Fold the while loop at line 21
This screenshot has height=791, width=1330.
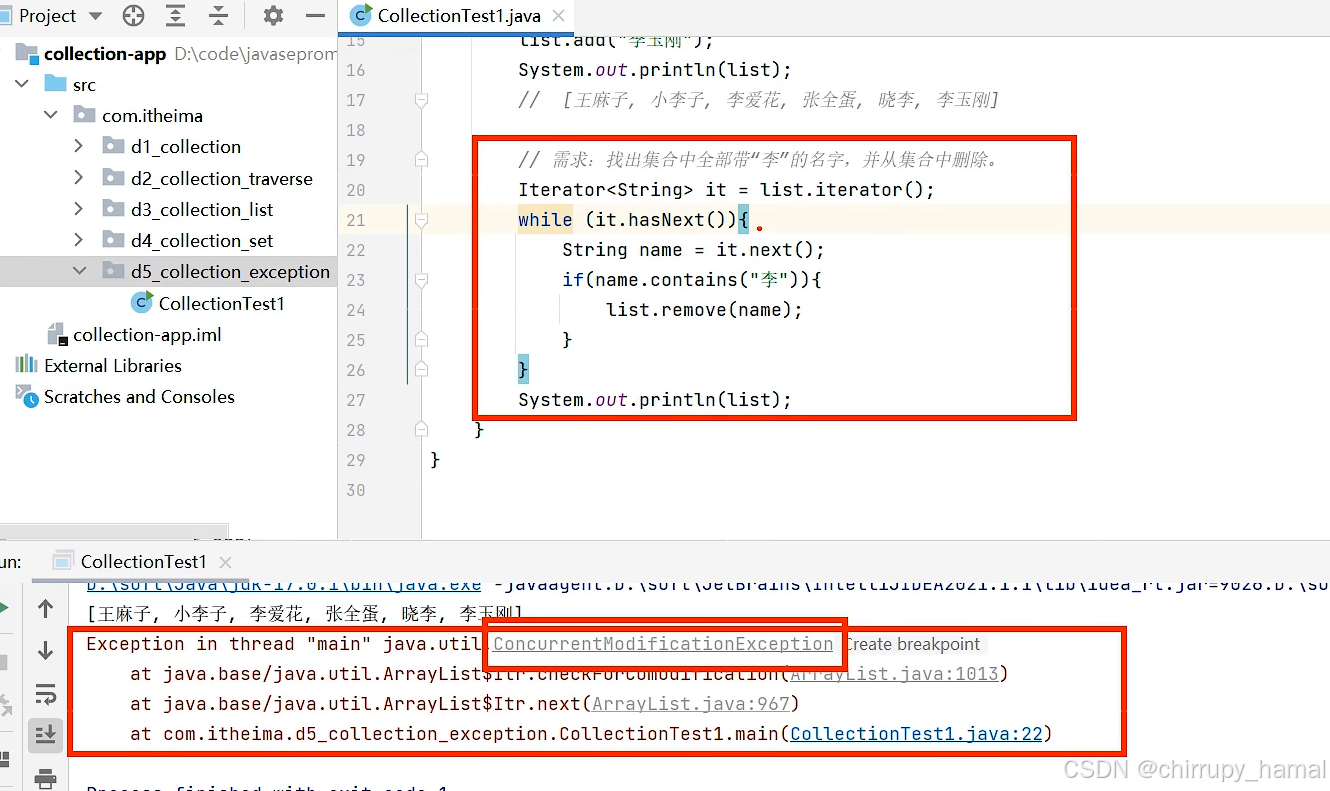[x=421, y=220]
